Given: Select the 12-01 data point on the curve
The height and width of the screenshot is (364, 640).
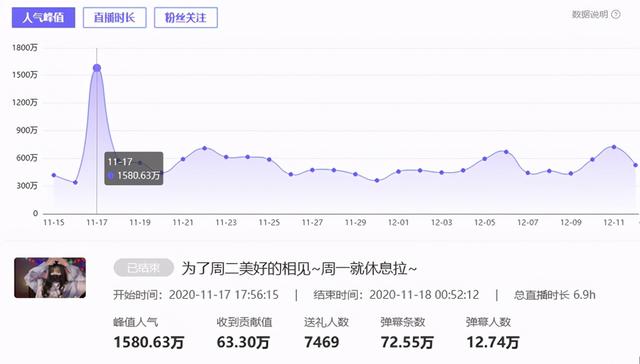Looking at the screenshot, I should click(x=398, y=171).
